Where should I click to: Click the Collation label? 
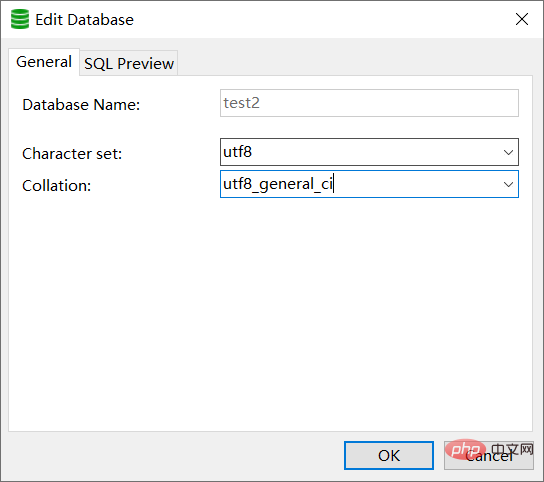click(x=57, y=186)
